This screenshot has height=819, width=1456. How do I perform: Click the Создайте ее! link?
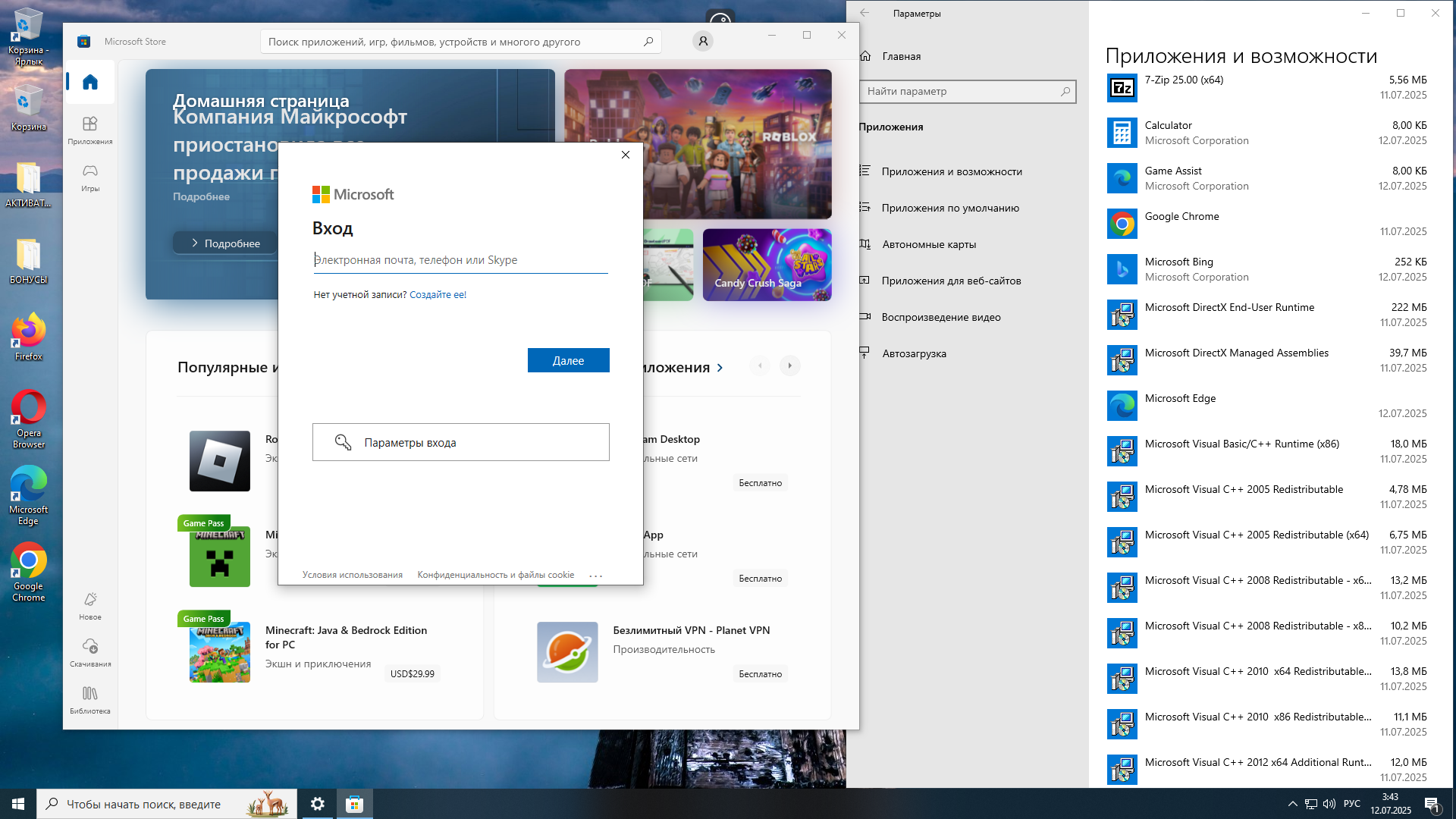[438, 295]
